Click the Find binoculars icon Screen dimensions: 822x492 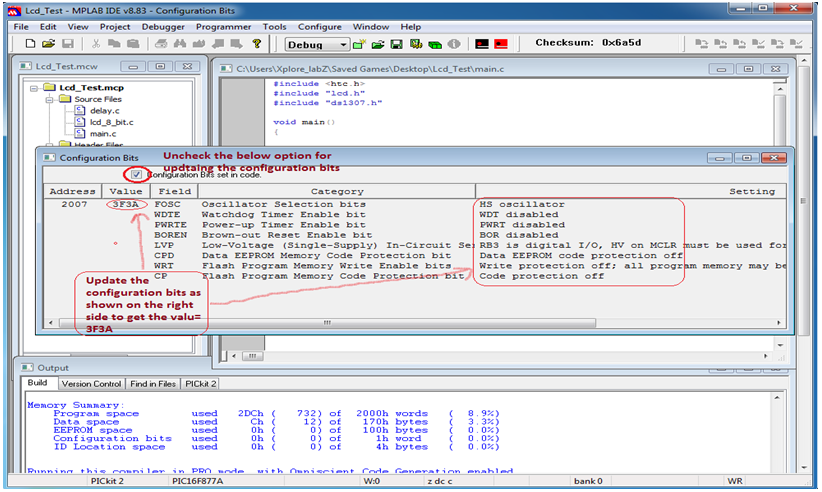(x=180, y=44)
